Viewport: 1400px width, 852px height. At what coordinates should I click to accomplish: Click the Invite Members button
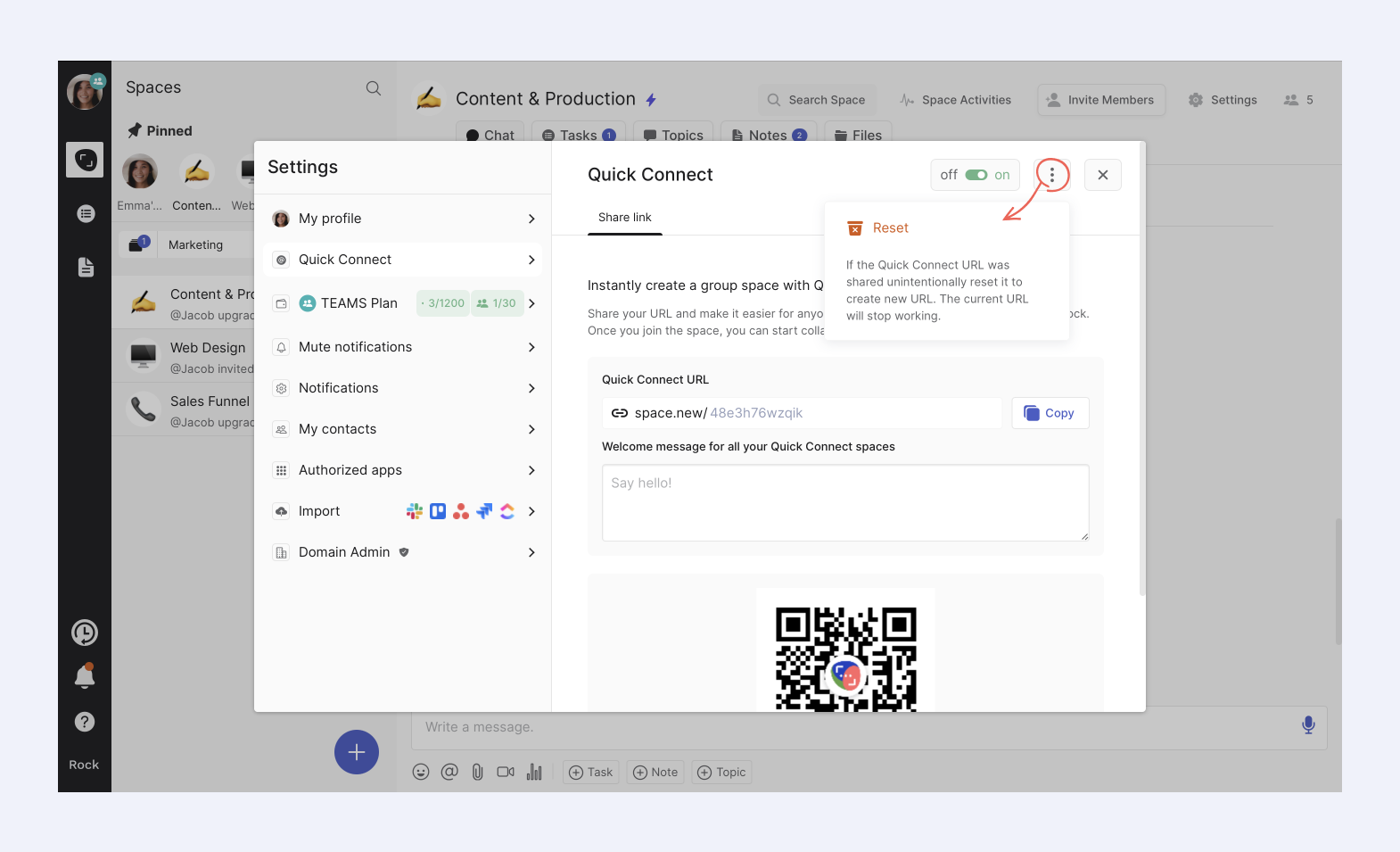(x=1101, y=100)
